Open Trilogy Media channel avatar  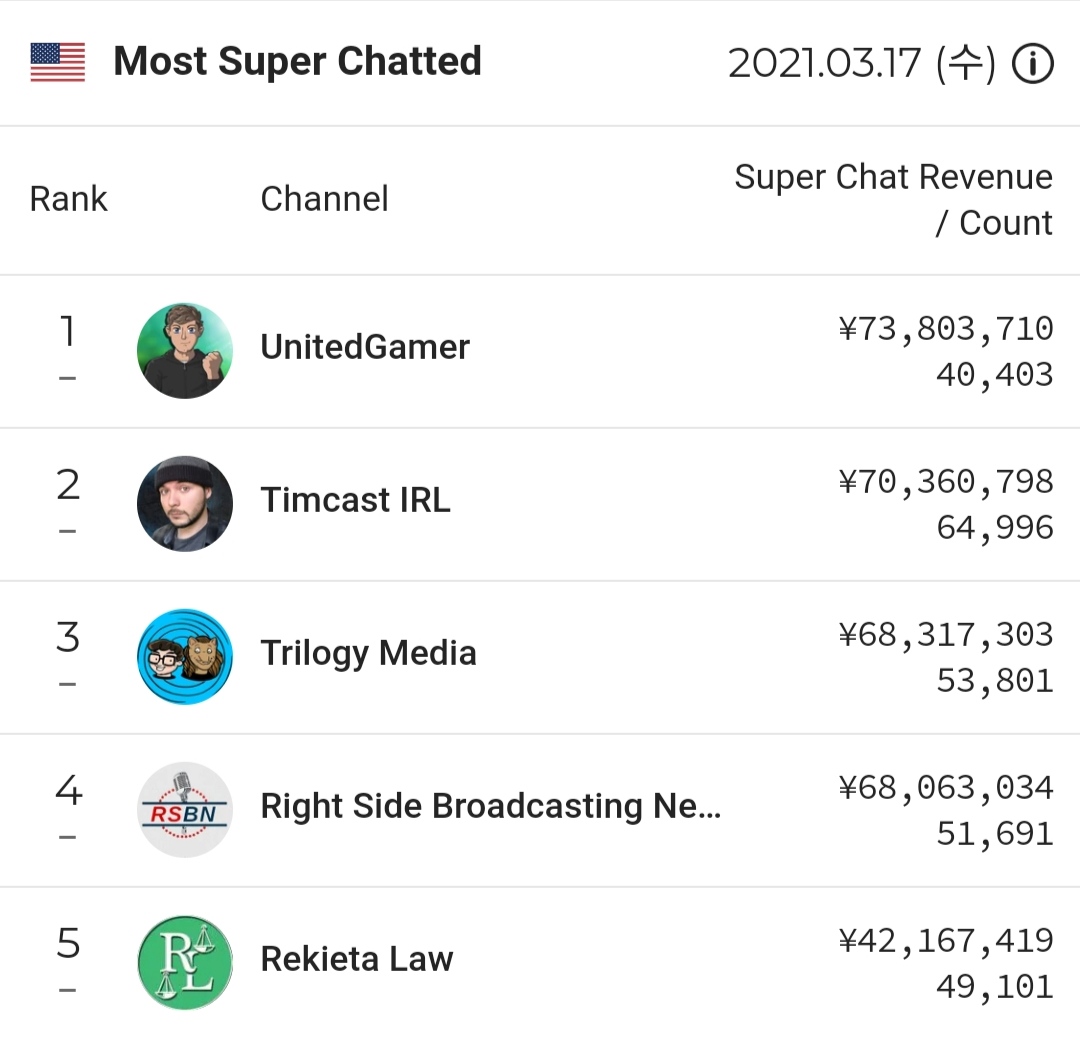click(185, 656)
